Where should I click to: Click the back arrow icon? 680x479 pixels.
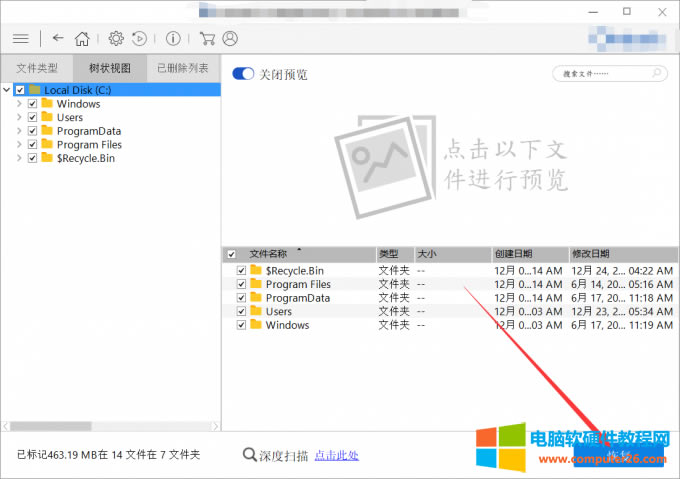58,39
